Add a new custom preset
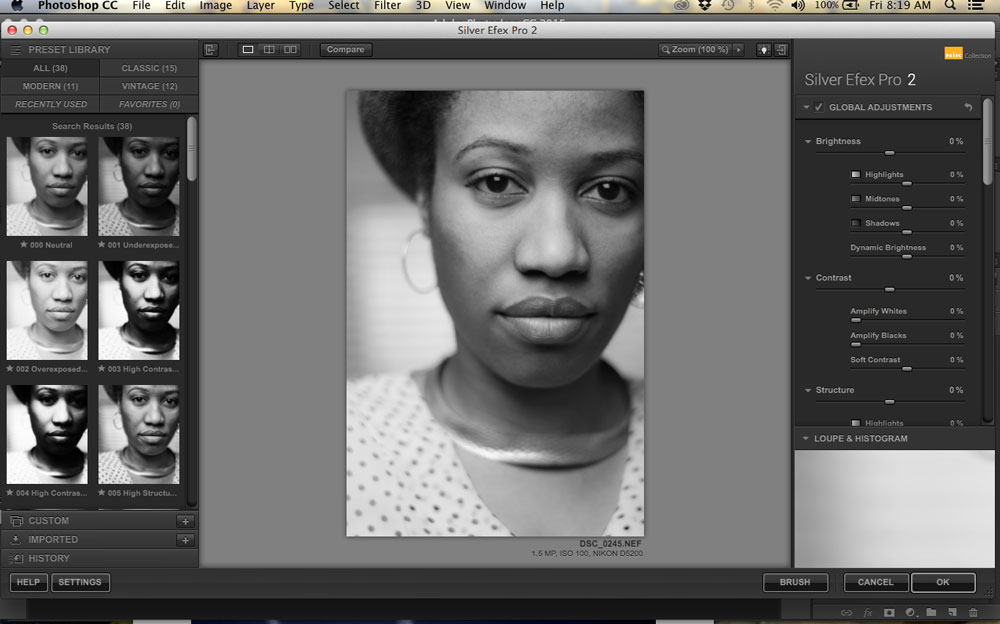Viewport: 1000px width, 624px height. [184, 521]
